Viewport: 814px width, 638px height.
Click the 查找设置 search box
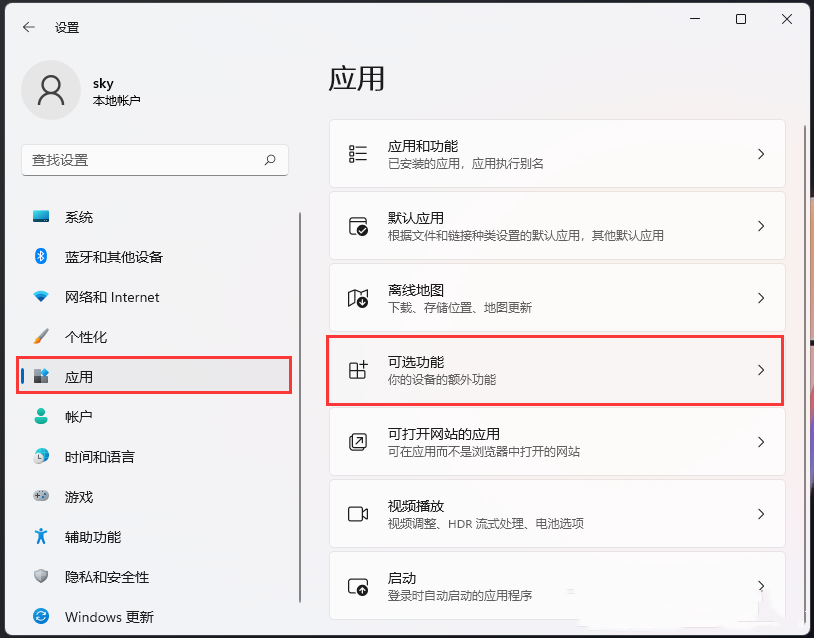pyautogui.click(x=155, y=160)
